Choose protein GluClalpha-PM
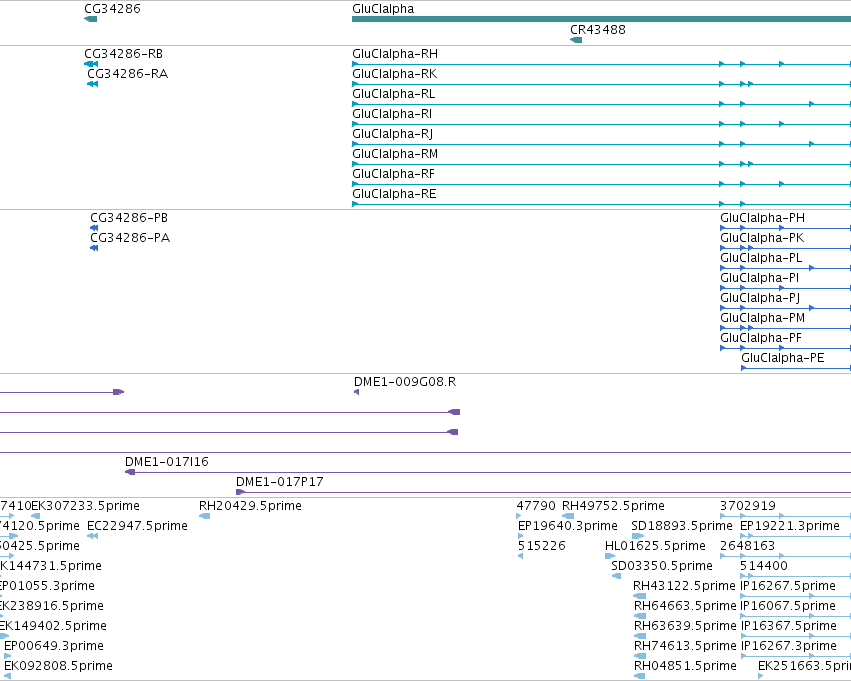 point(763,319)
